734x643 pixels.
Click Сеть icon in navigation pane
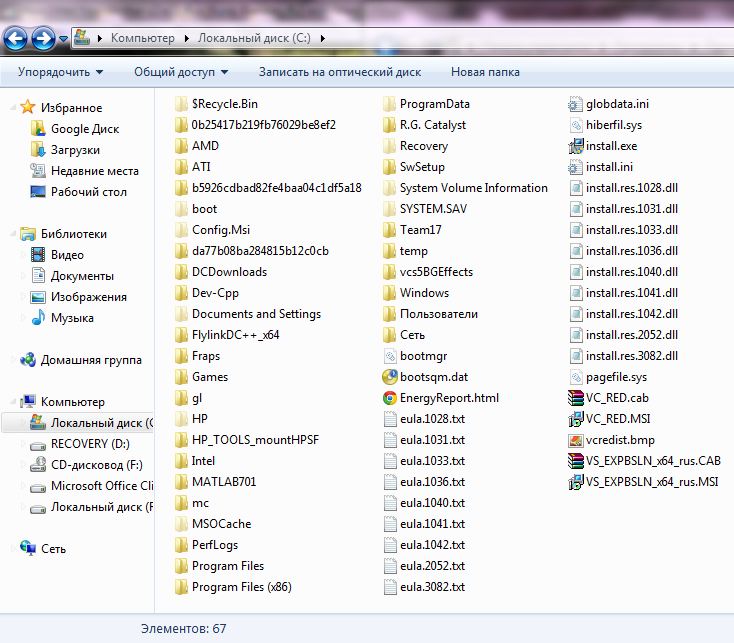click(x=28, y=548)
